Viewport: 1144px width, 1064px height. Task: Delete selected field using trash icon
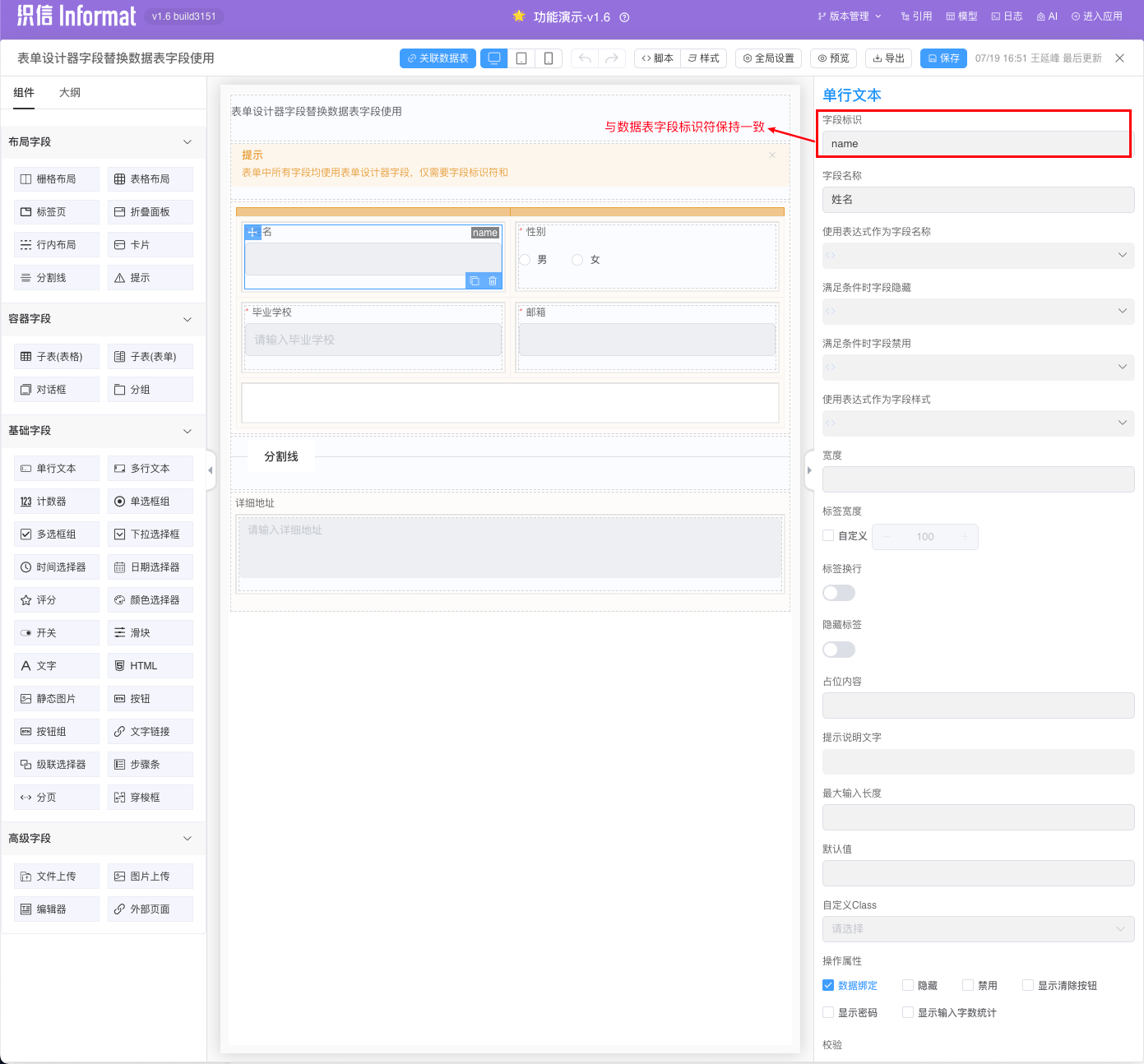pos(493,281)
